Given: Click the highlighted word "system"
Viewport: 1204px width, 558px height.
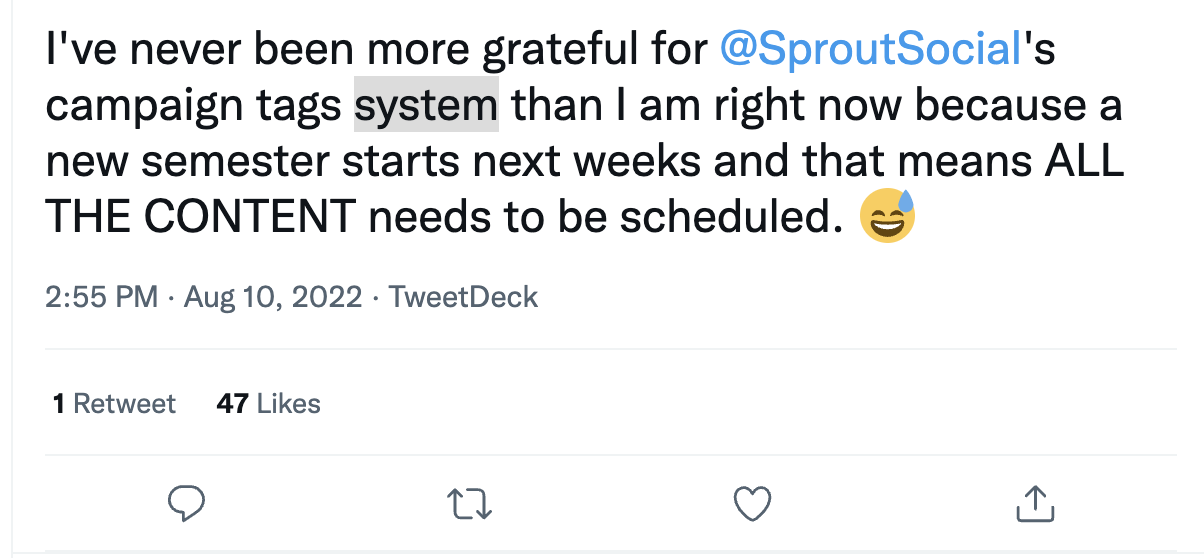Looking at the screenshot, I should (x=426, y=107).
